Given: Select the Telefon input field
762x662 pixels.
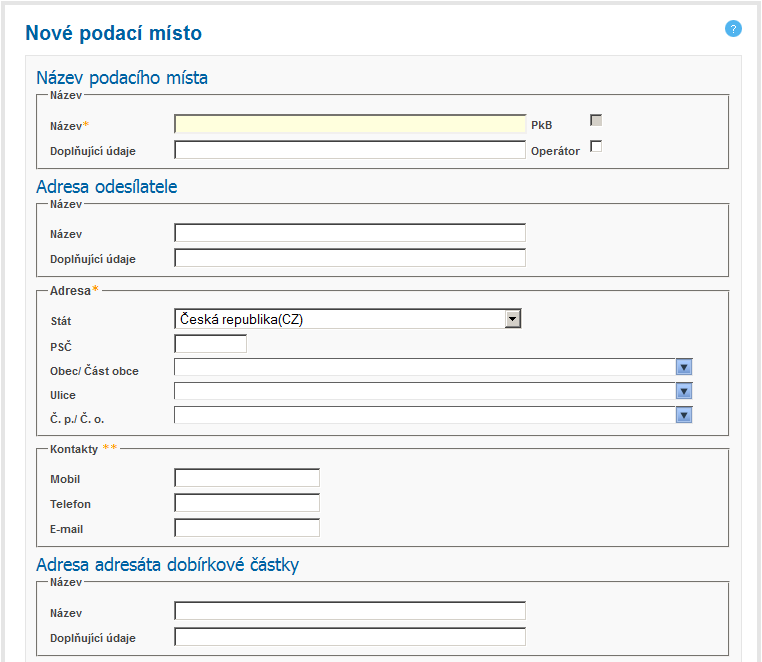Looking at the screenshot, I should (x=247, y=503).
